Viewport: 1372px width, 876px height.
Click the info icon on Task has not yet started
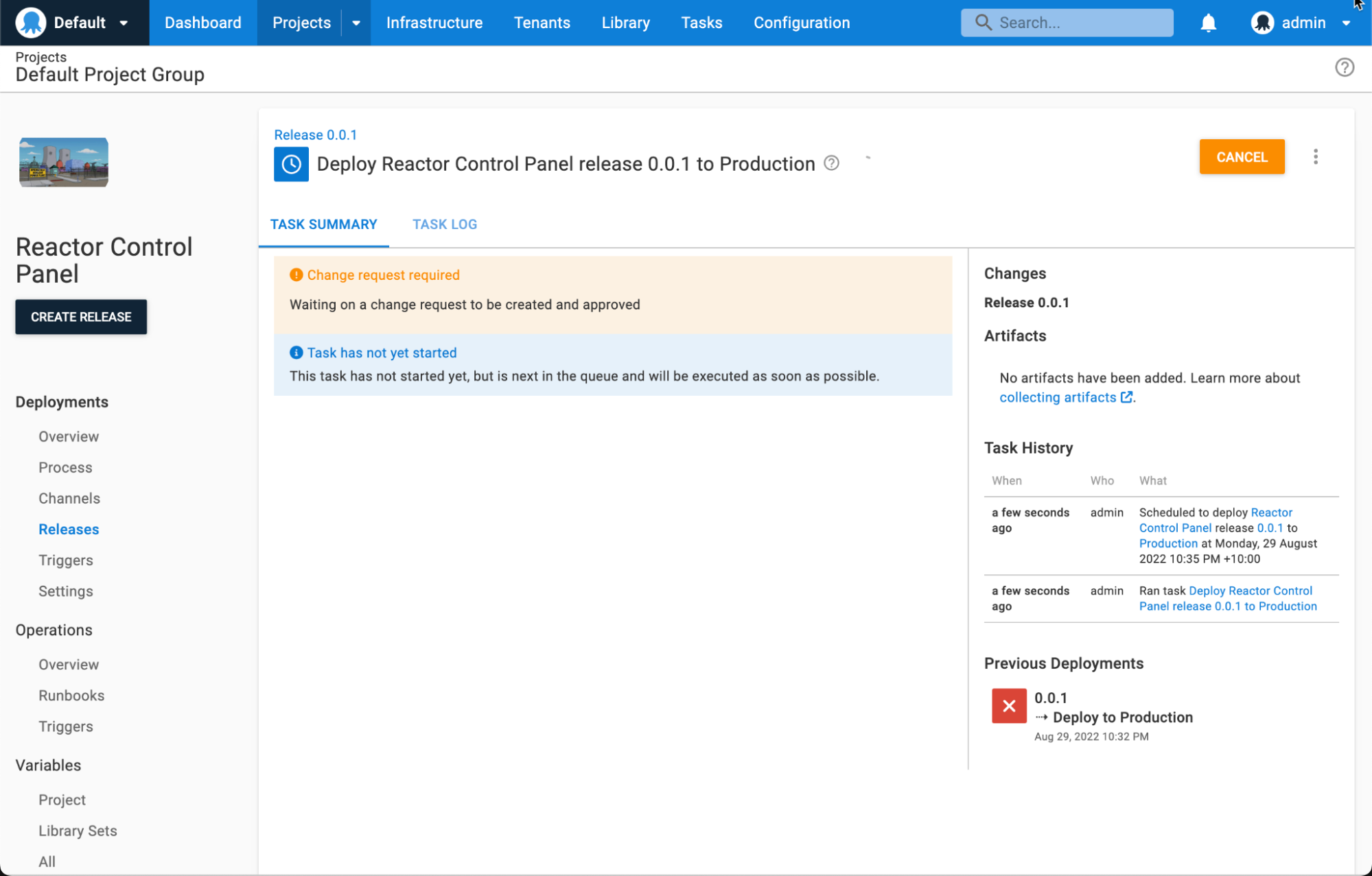click(296, 352)
